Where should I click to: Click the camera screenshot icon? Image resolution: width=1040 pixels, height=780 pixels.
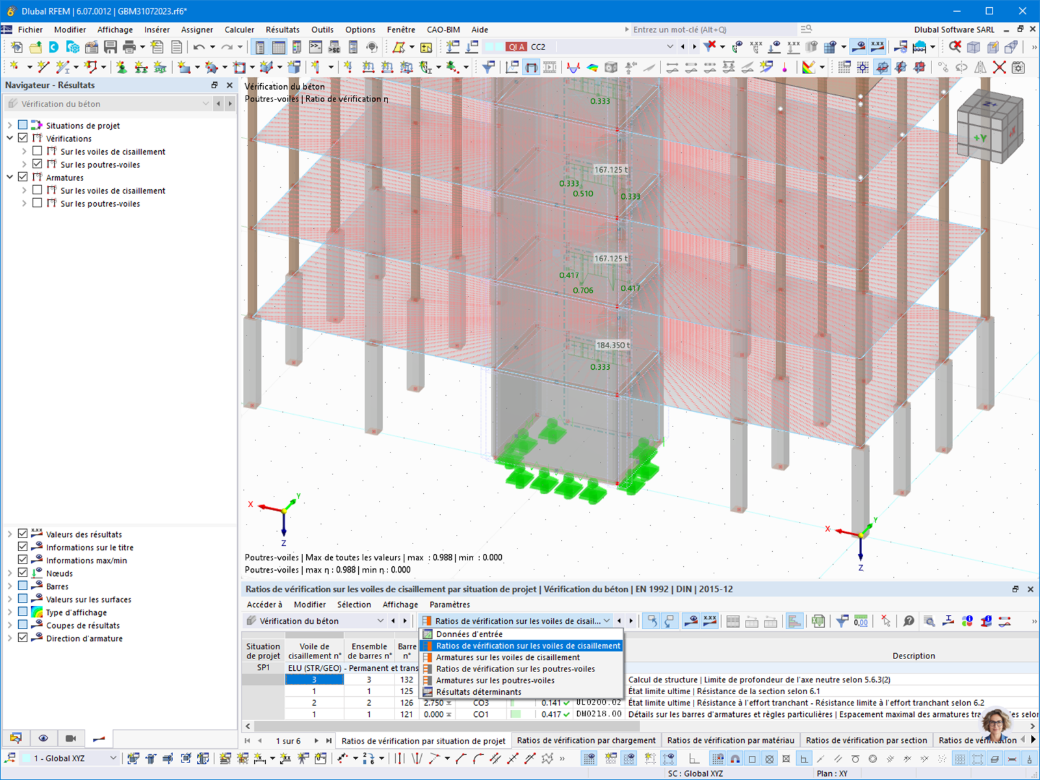point(1018,67)
